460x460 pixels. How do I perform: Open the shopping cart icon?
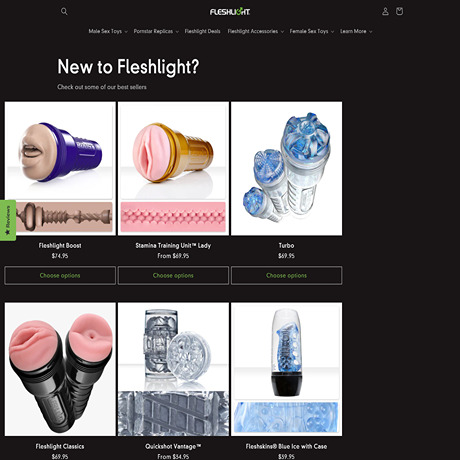399,12
